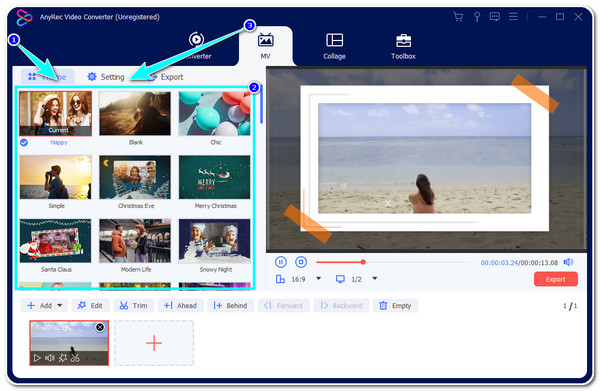Click the playback progress slider
This screenshot has width=600, height=391.
pos(393,262)
